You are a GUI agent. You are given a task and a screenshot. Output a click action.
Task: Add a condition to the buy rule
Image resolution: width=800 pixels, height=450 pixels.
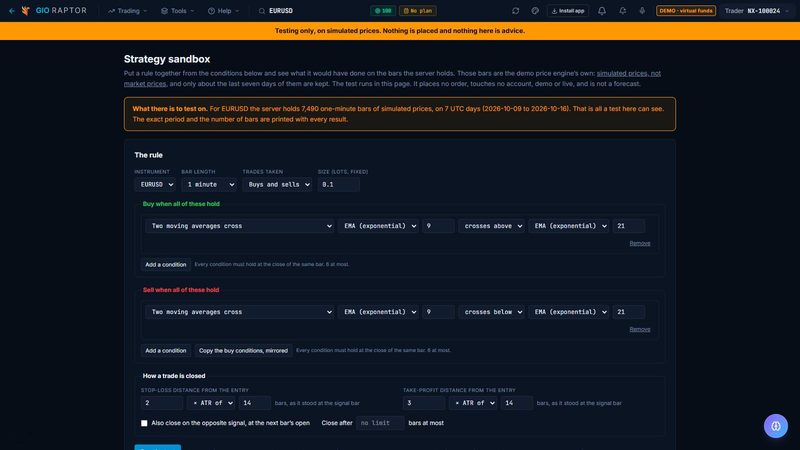click(x=165, y=265)
